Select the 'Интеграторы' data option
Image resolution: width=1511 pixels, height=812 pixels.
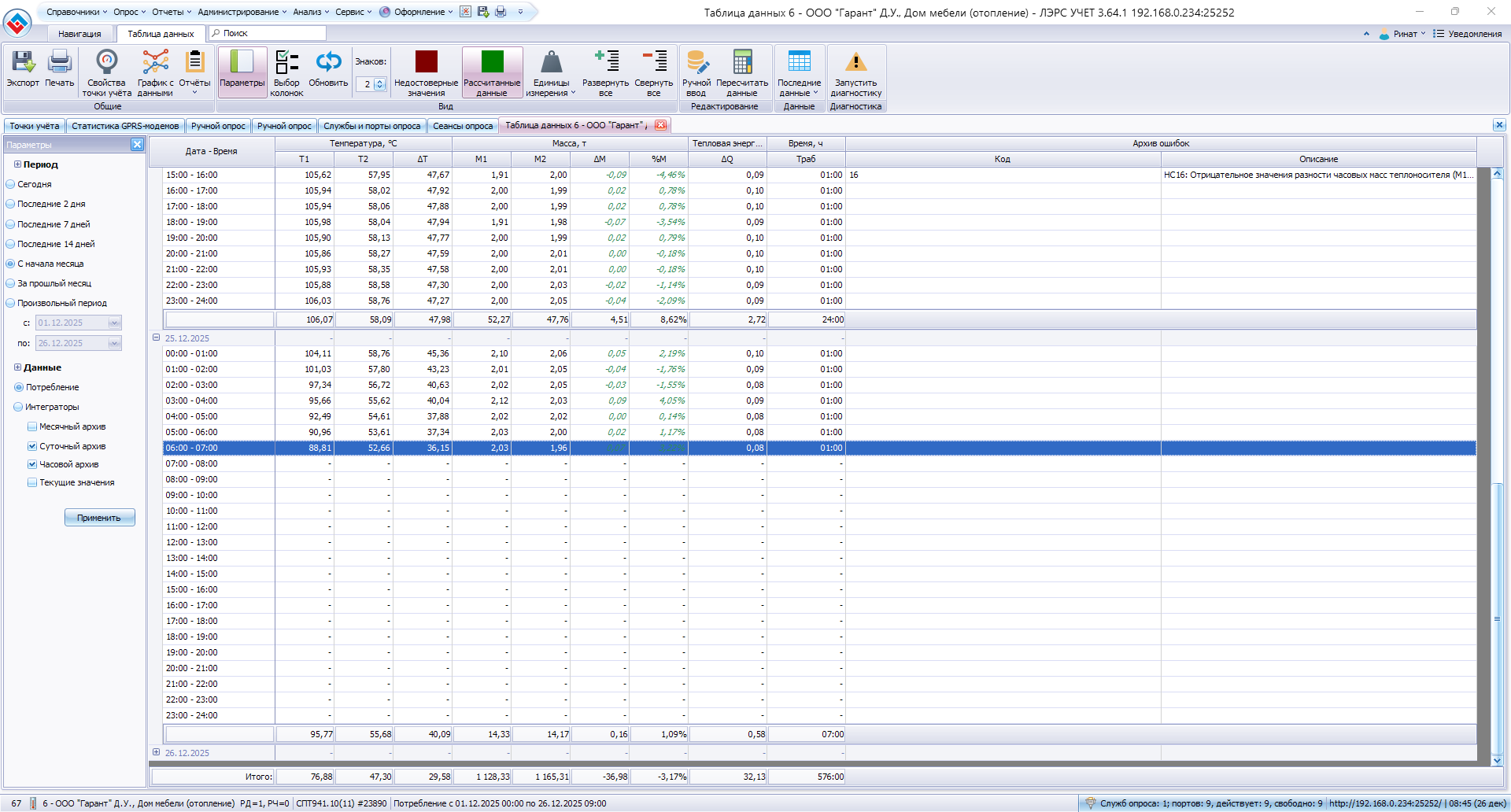(x=18, y=407)
